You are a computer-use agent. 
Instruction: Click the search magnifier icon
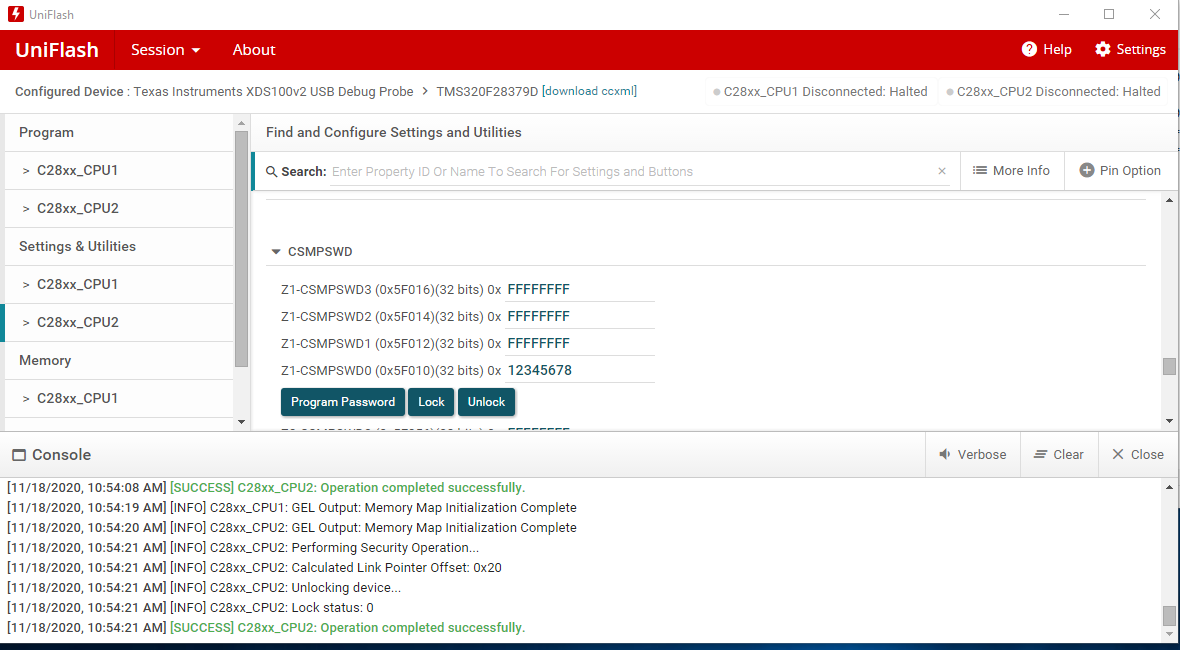click(272, 172)
